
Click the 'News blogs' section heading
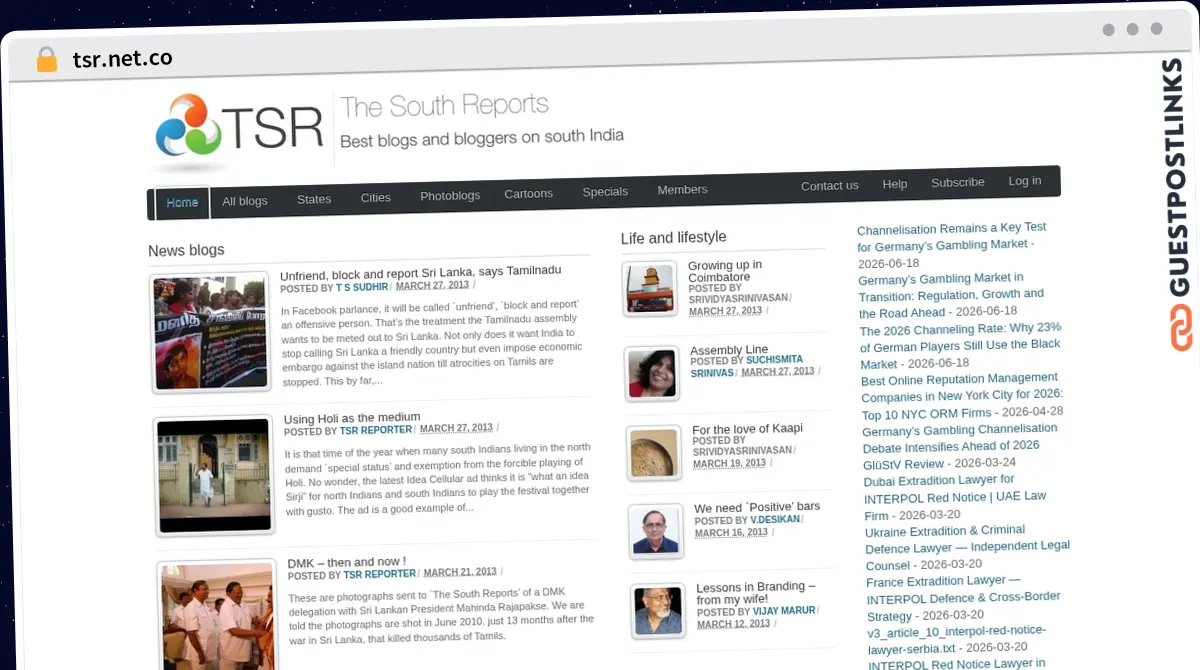tap(186, 250)
